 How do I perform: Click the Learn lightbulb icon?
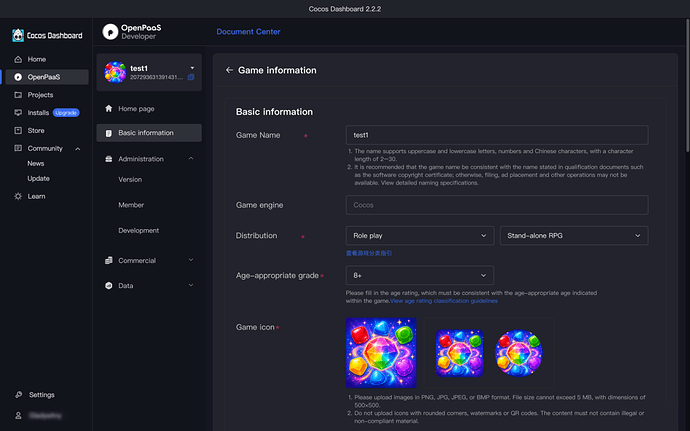[18, 196]
